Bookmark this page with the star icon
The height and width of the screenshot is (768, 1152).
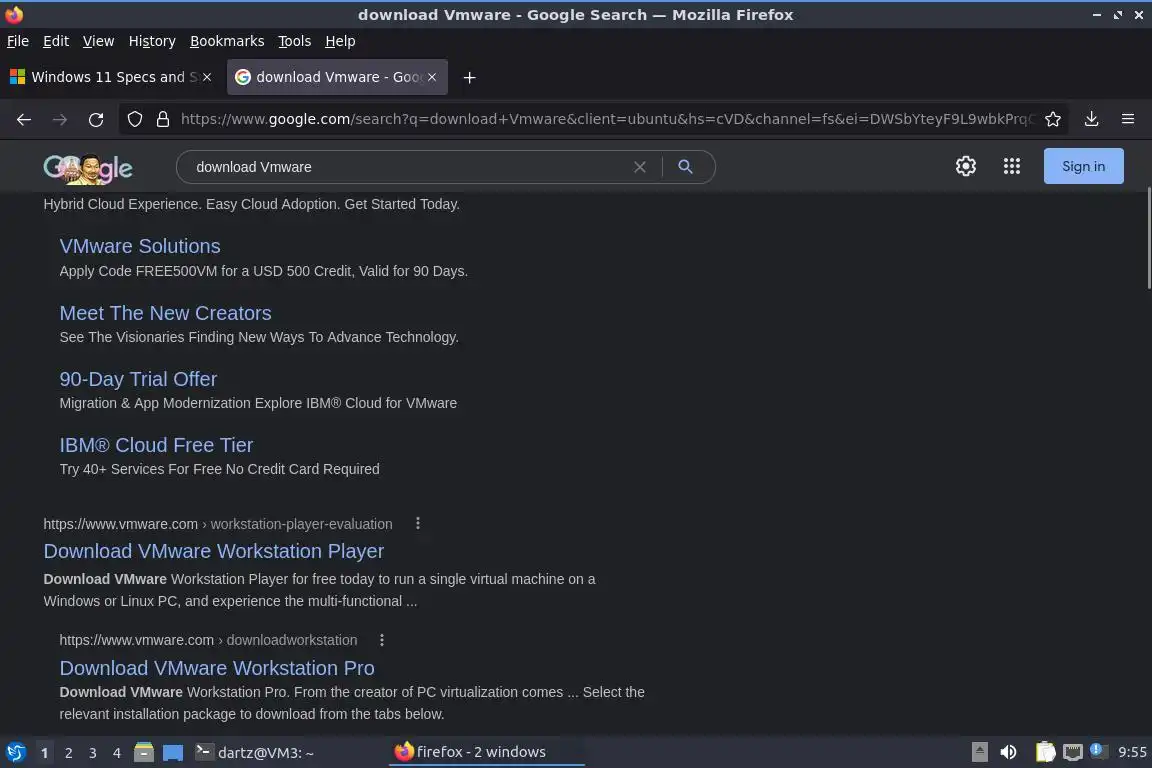tap(1053, 119)
